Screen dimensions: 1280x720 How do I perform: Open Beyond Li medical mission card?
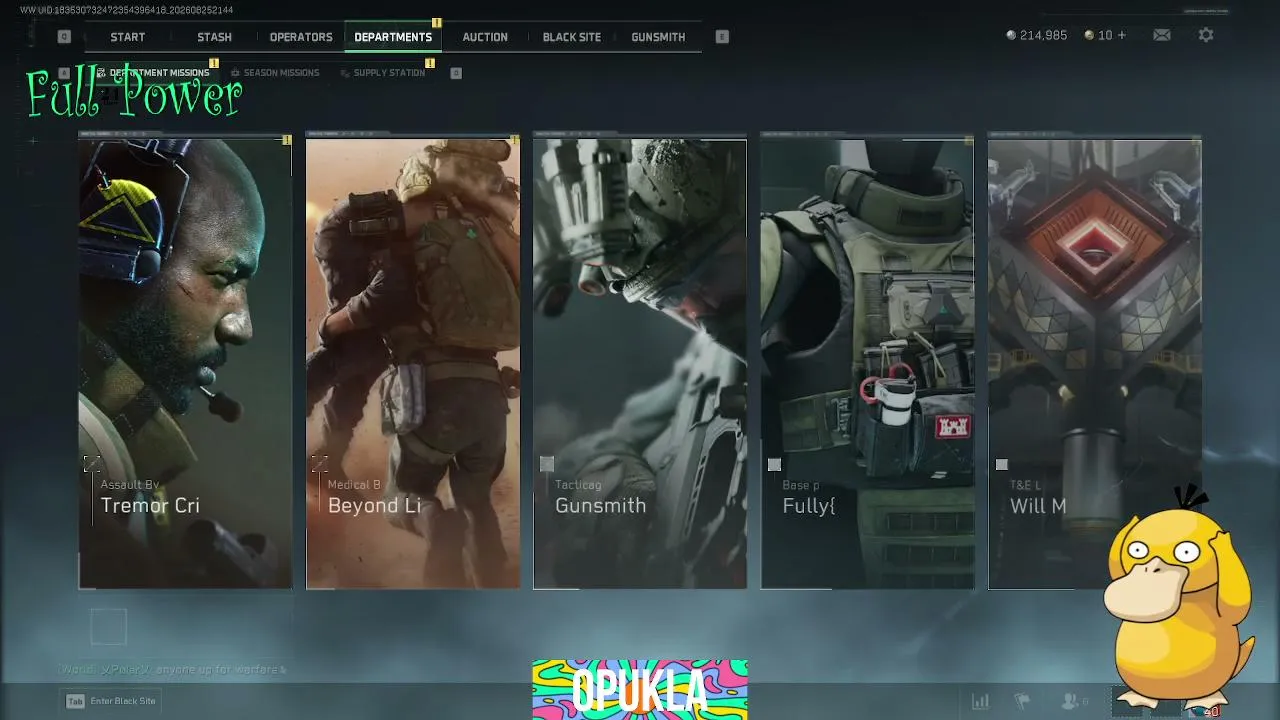(413, 364)
